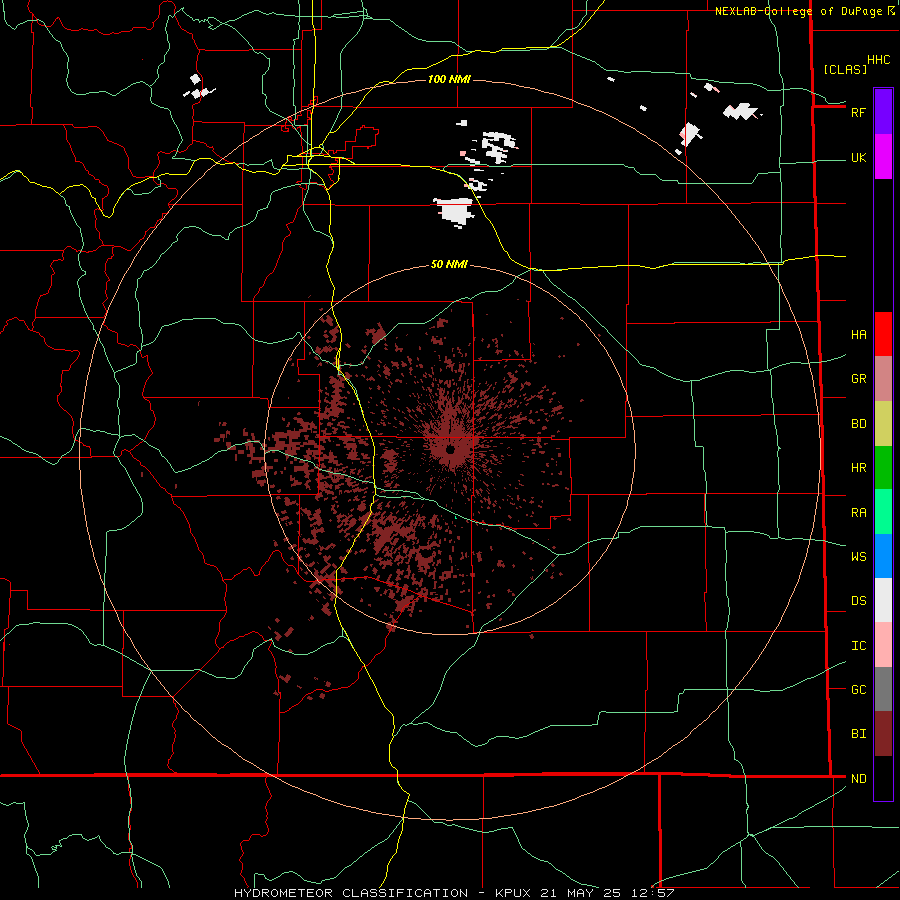Click the HR legend label
The height and width of the screenshot is (900, 900).
pos(858,468)
